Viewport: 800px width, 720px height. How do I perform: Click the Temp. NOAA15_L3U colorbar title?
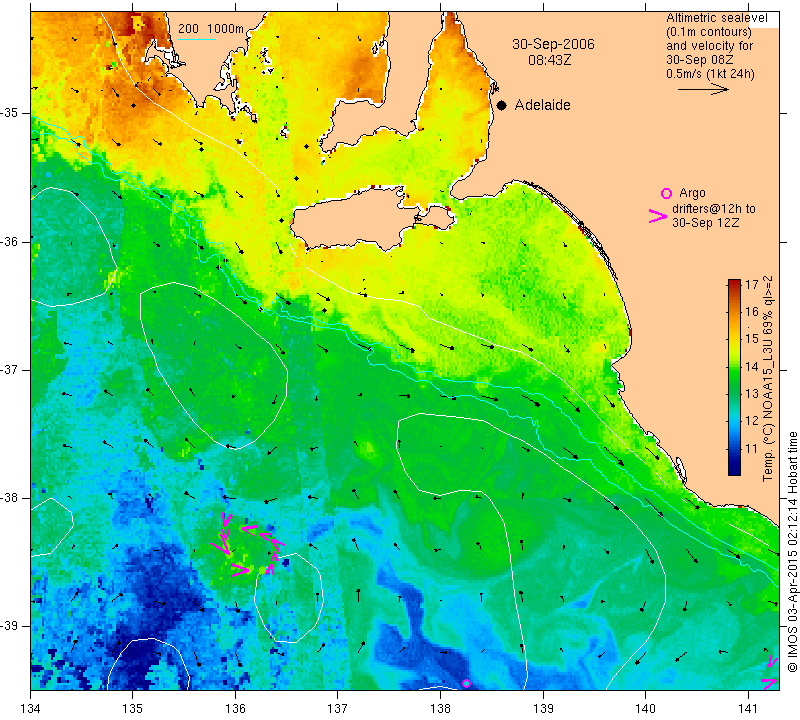pyautogui.click(x=767, y=378)
